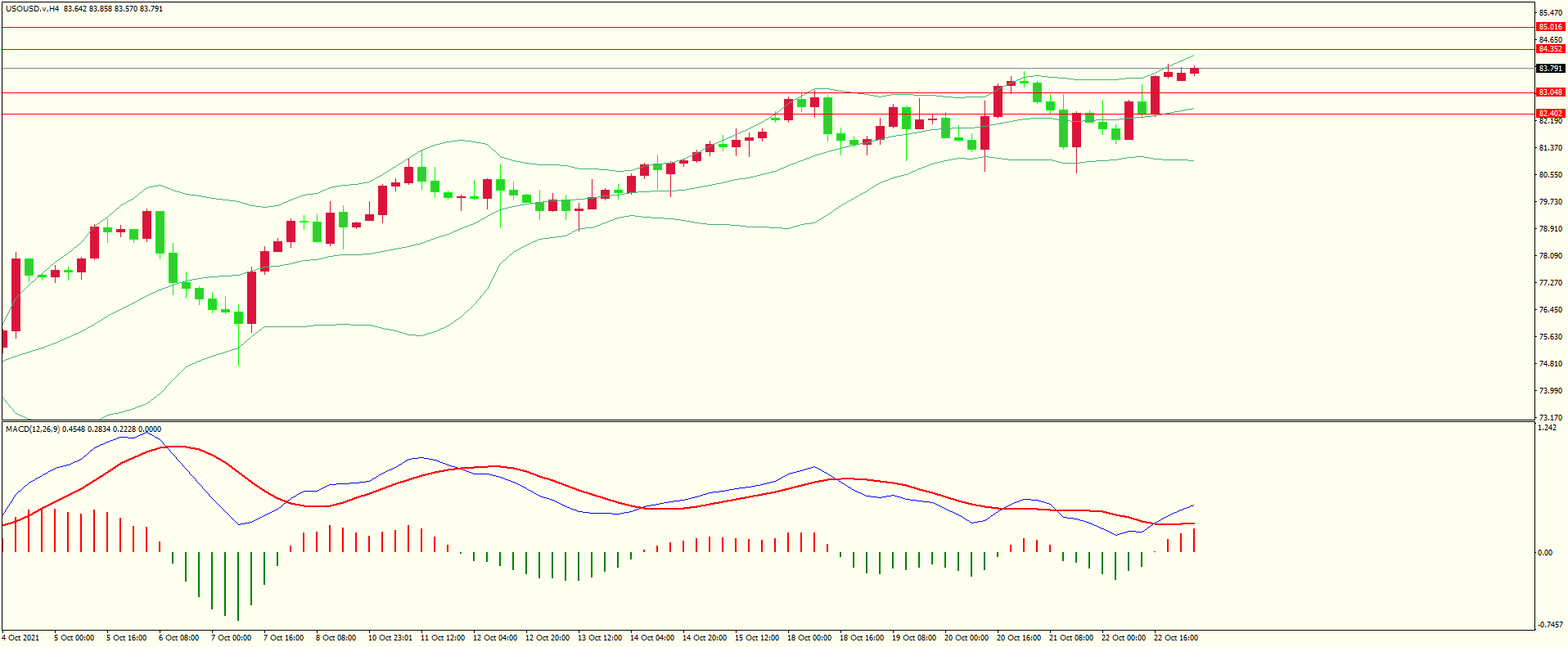The width and height of the screenshot is (1568, 647).
Task: Click the 4 Oct 2021 date label
Action: (20, 638)
